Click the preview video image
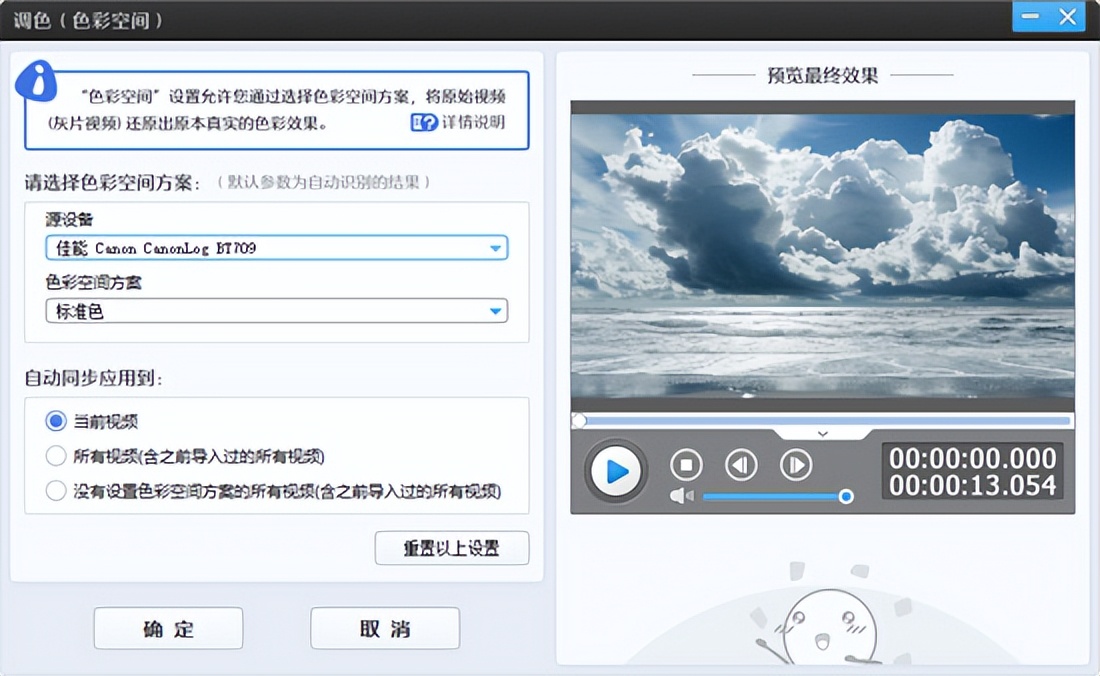Screen dimensions: 1100x676 (x=822, y=257)
